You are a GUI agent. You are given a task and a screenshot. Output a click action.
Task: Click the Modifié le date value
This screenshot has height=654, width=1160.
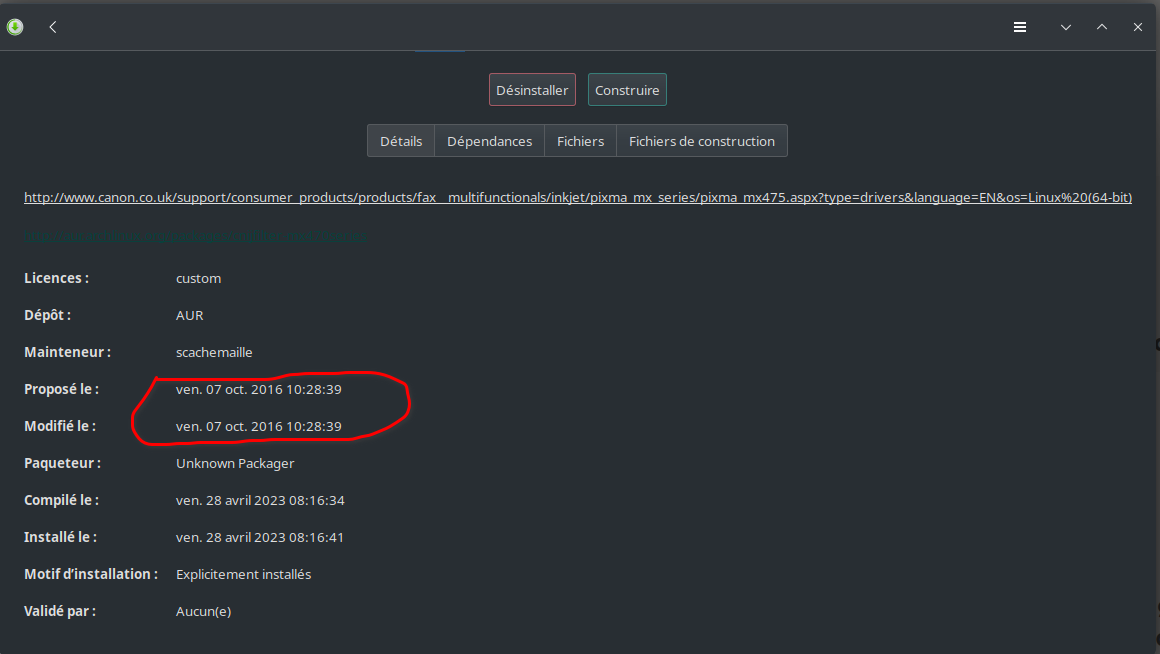click(258, 426)
